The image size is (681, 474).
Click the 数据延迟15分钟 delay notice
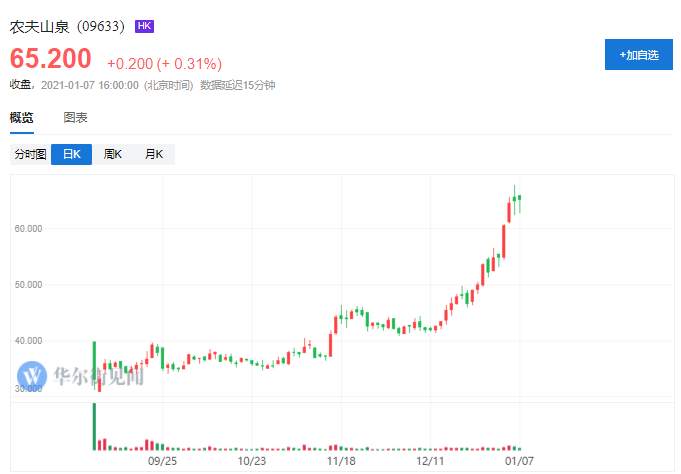point(238,85)
